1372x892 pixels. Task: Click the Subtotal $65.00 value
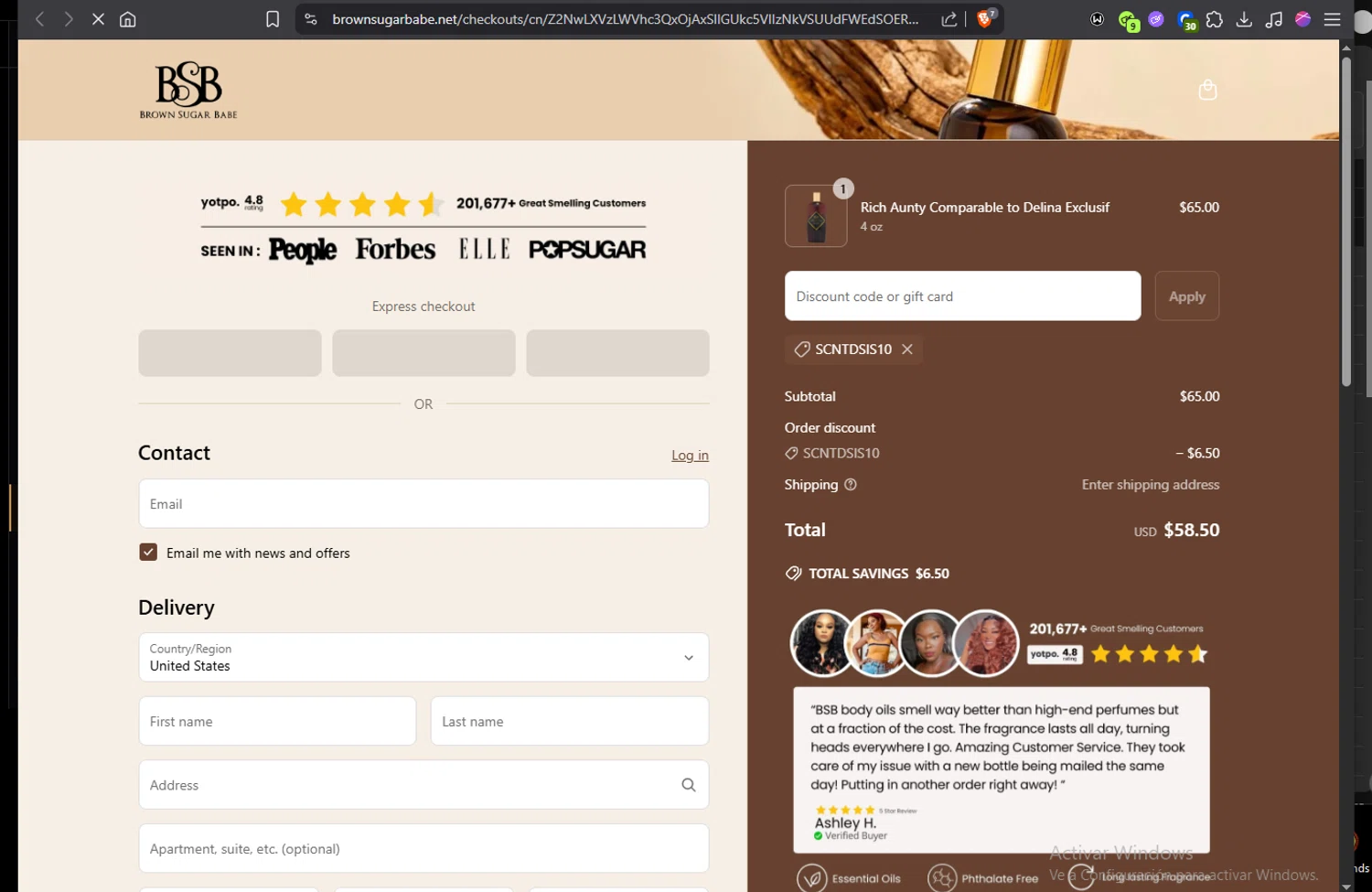coord(1199,397)
